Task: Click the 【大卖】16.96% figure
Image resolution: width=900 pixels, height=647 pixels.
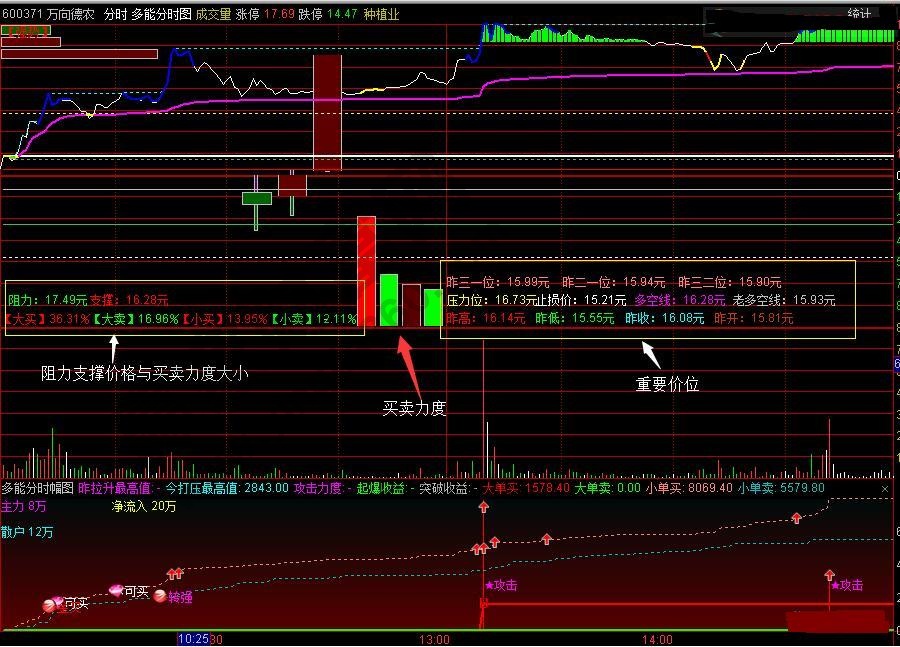Action: 136,319
